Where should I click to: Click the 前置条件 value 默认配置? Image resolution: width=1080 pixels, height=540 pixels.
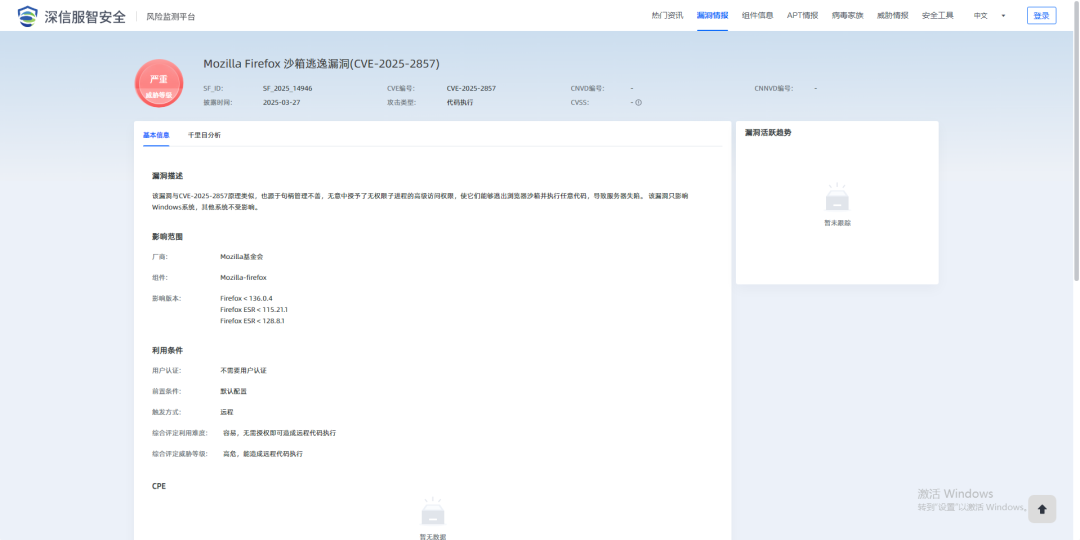coord(233,391)
